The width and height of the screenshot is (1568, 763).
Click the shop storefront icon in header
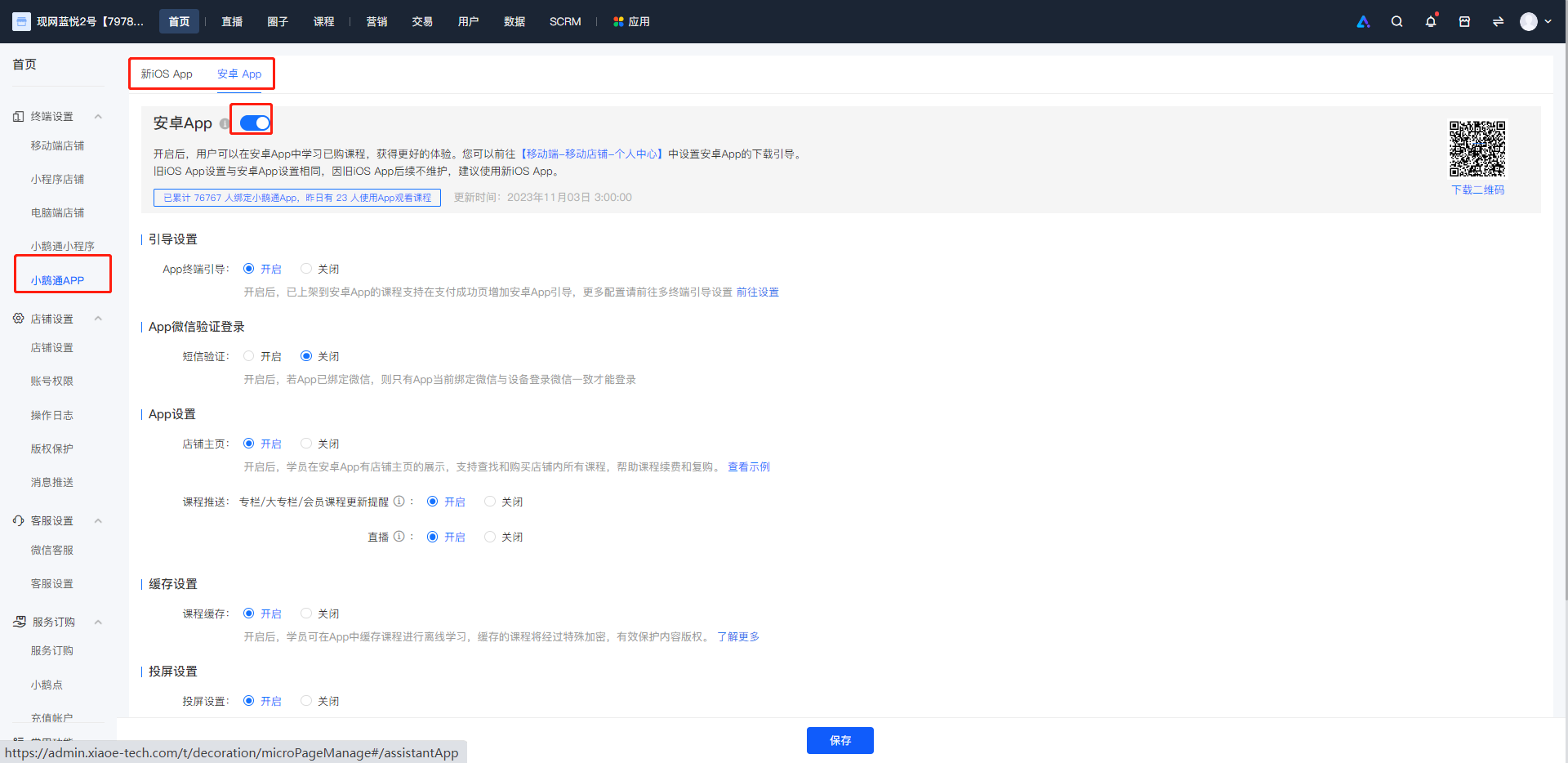[x=1464, y=22]
